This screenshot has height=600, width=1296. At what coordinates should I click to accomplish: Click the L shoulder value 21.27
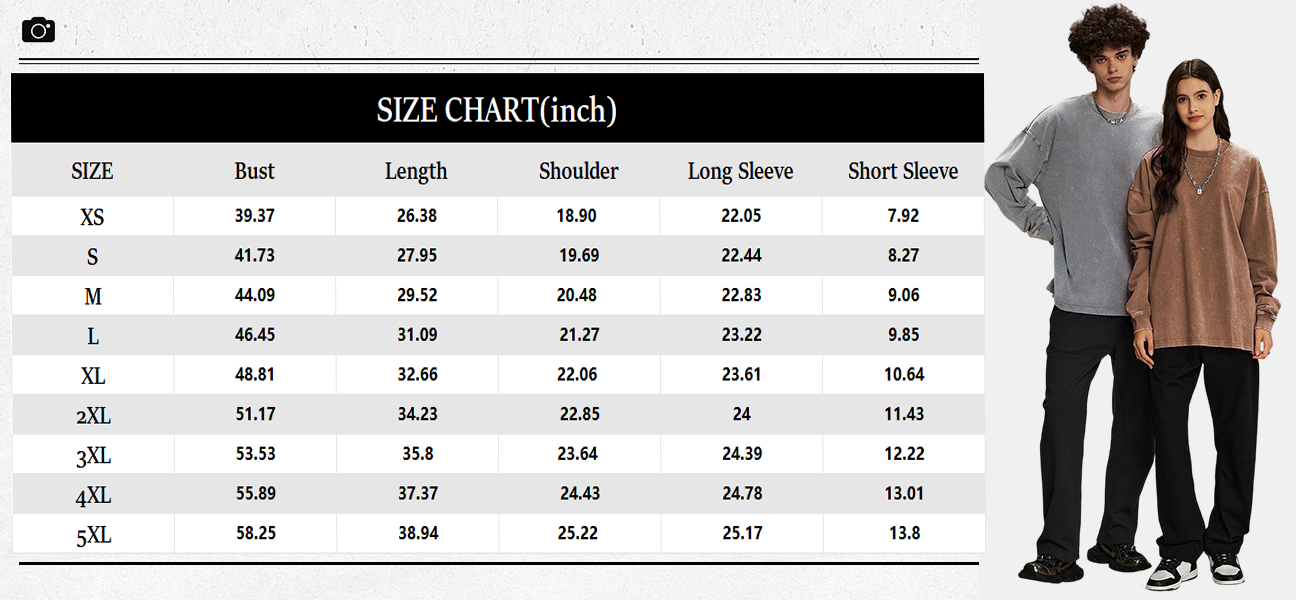click(x=579, y=335)
